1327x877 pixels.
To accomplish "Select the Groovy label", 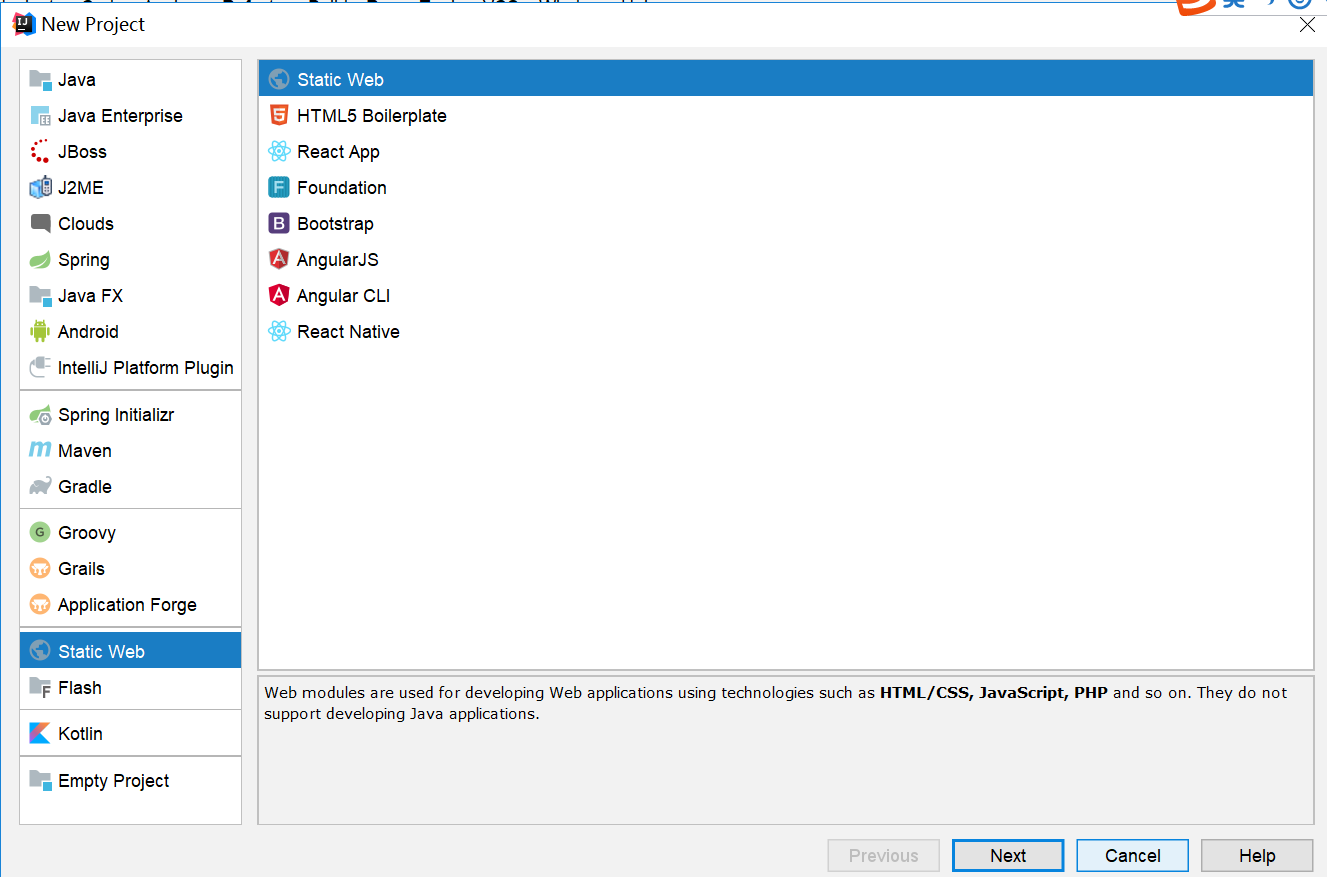I will (x=87, y=533).
